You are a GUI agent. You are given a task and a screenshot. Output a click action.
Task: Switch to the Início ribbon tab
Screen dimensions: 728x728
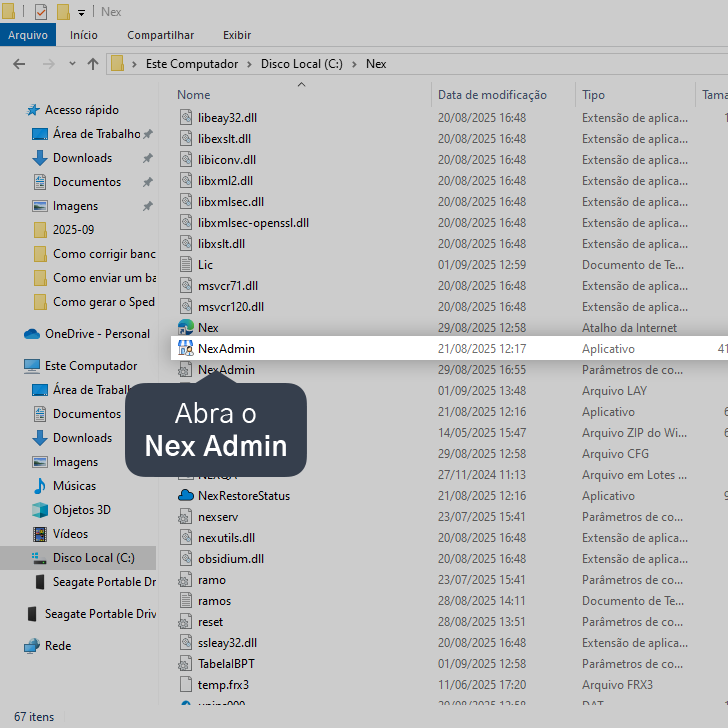[84, 35]
